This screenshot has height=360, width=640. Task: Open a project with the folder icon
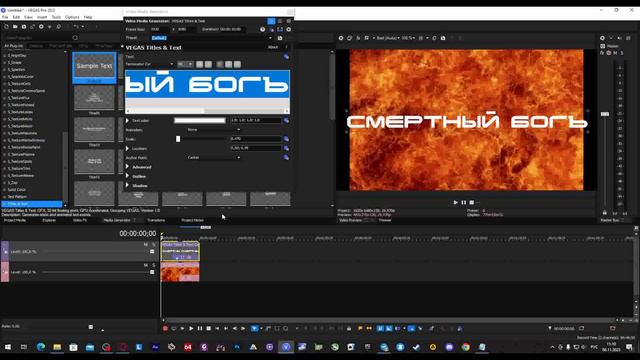tap(15, 27)
